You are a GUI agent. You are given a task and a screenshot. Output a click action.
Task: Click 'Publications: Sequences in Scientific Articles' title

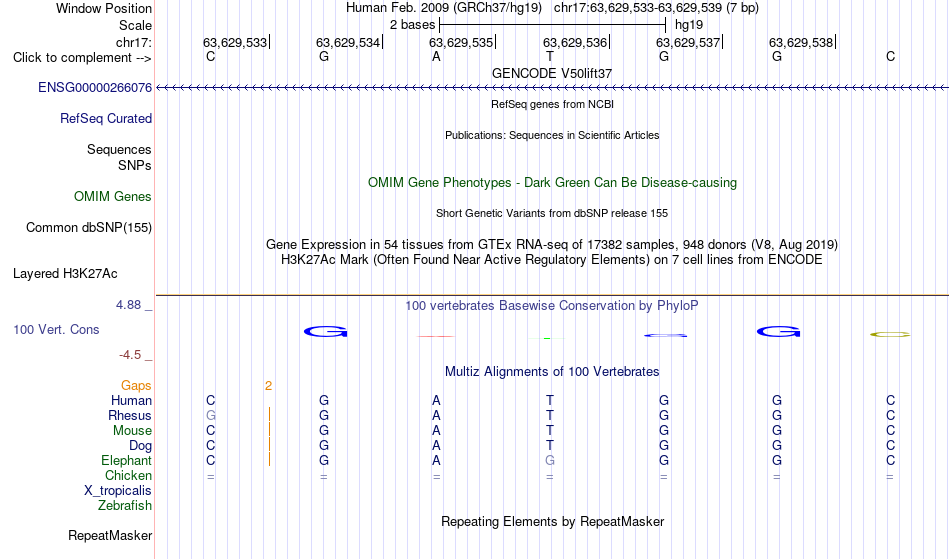552,135
